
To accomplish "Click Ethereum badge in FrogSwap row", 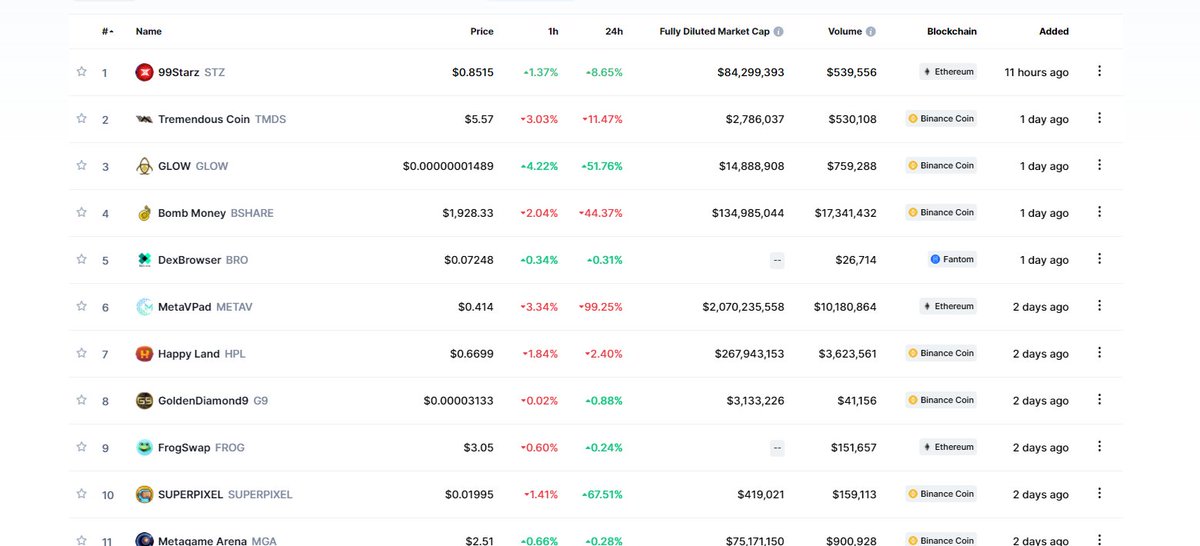I will click(x=948, y=448).
